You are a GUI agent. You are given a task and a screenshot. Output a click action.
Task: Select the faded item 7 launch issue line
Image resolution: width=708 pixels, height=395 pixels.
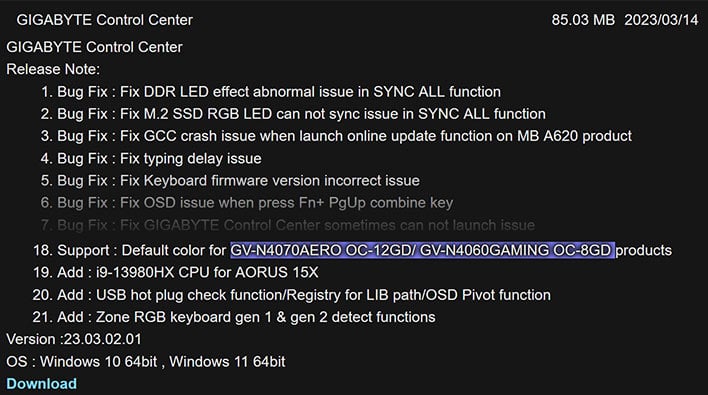pos(288,225)
